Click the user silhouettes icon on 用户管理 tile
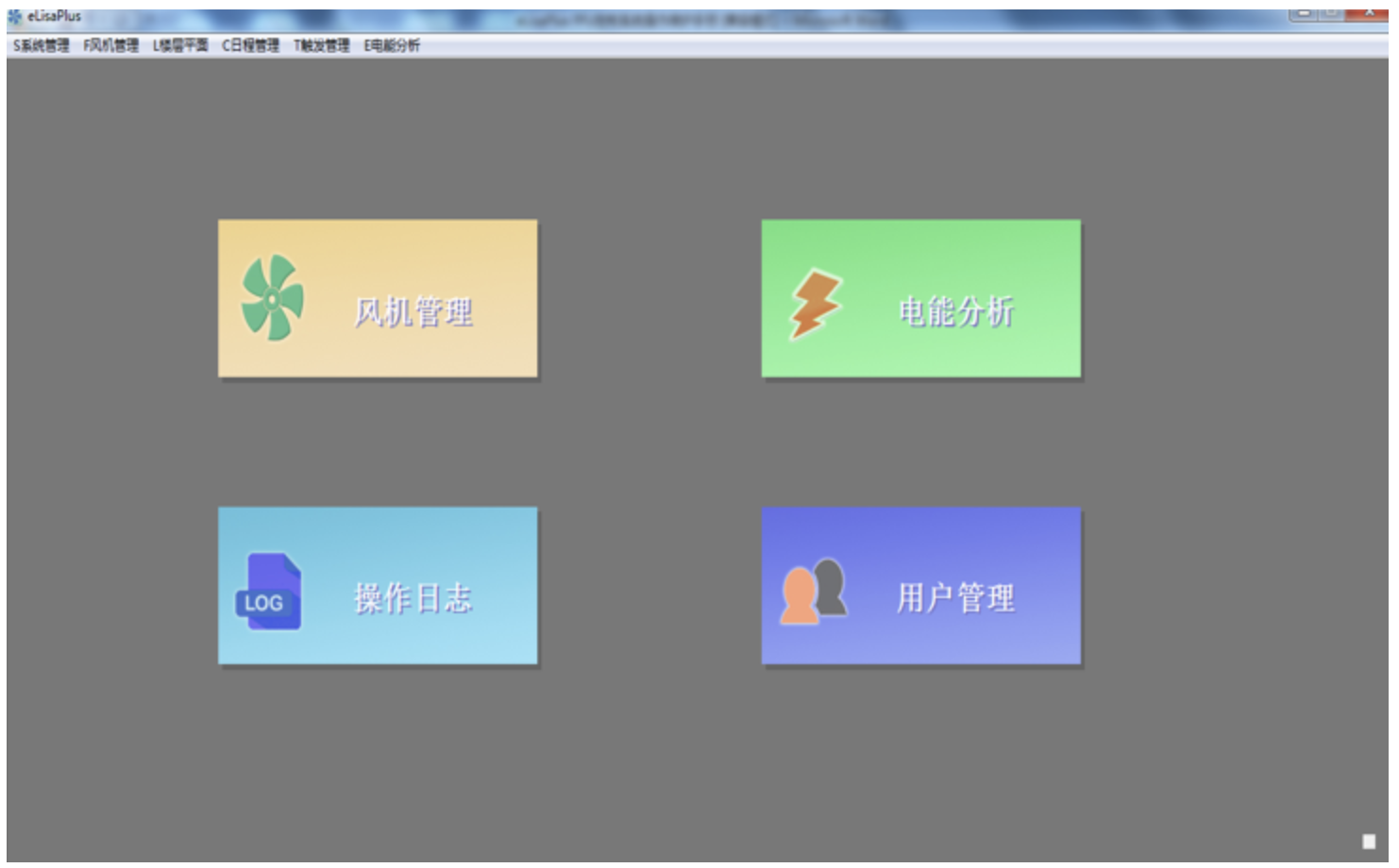This screenshot has height=868, width=1399. [x=814, y=593]
